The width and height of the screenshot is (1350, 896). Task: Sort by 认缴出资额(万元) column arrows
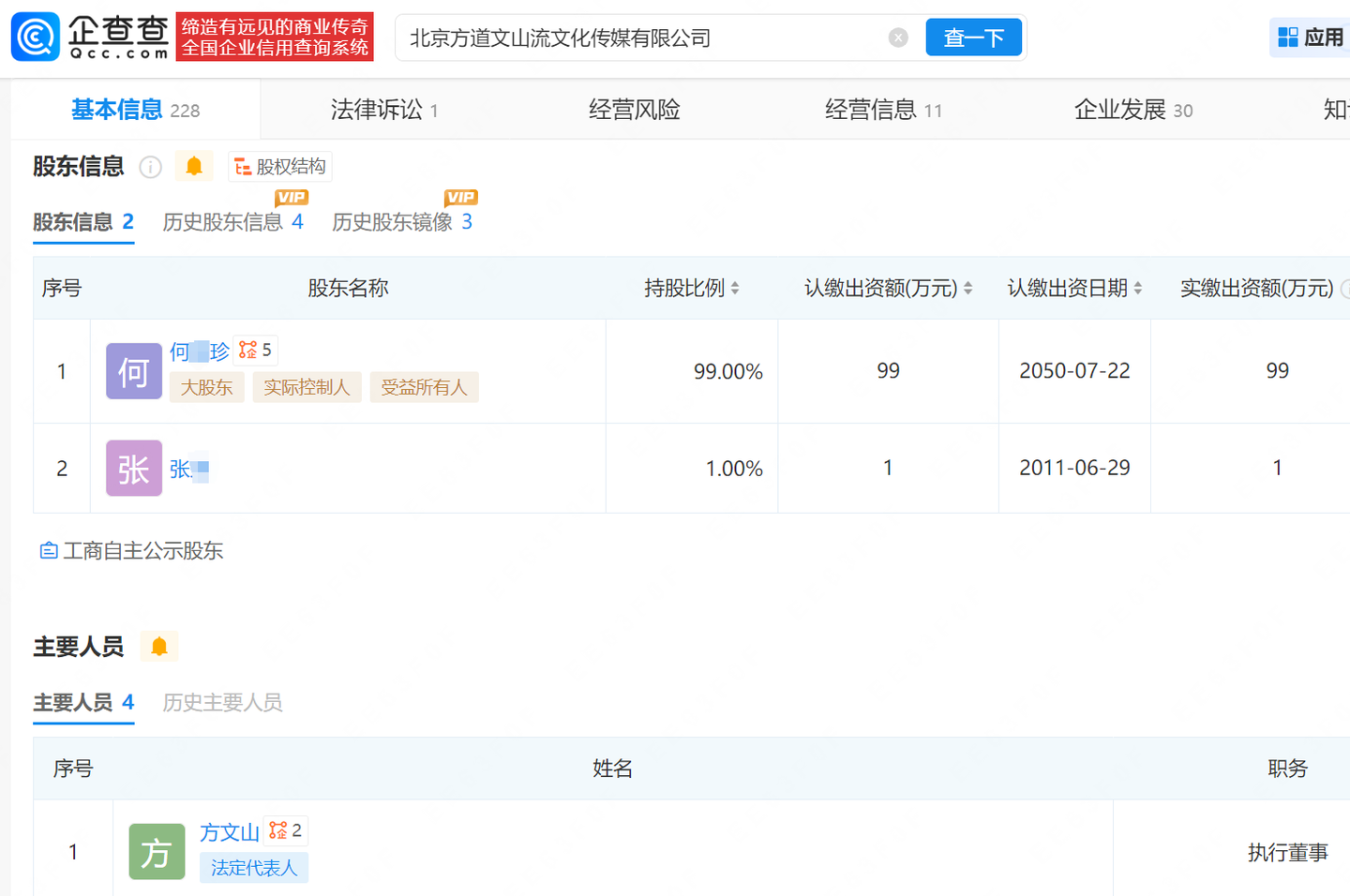(x=967, y=289)
